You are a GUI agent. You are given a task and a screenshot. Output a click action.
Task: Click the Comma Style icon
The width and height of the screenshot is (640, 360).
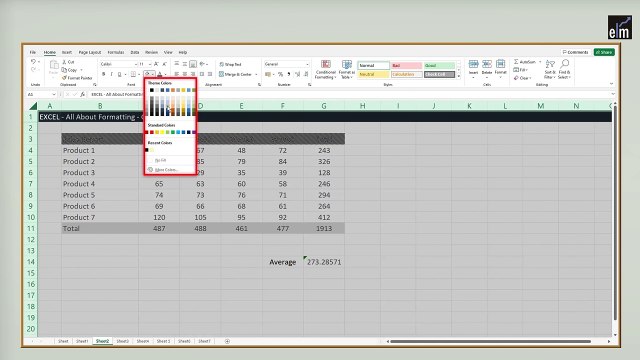coord(289,74)
